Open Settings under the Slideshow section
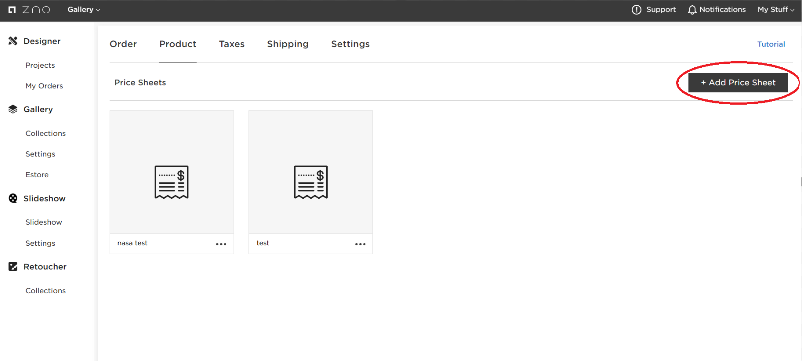 coord(40,243)
